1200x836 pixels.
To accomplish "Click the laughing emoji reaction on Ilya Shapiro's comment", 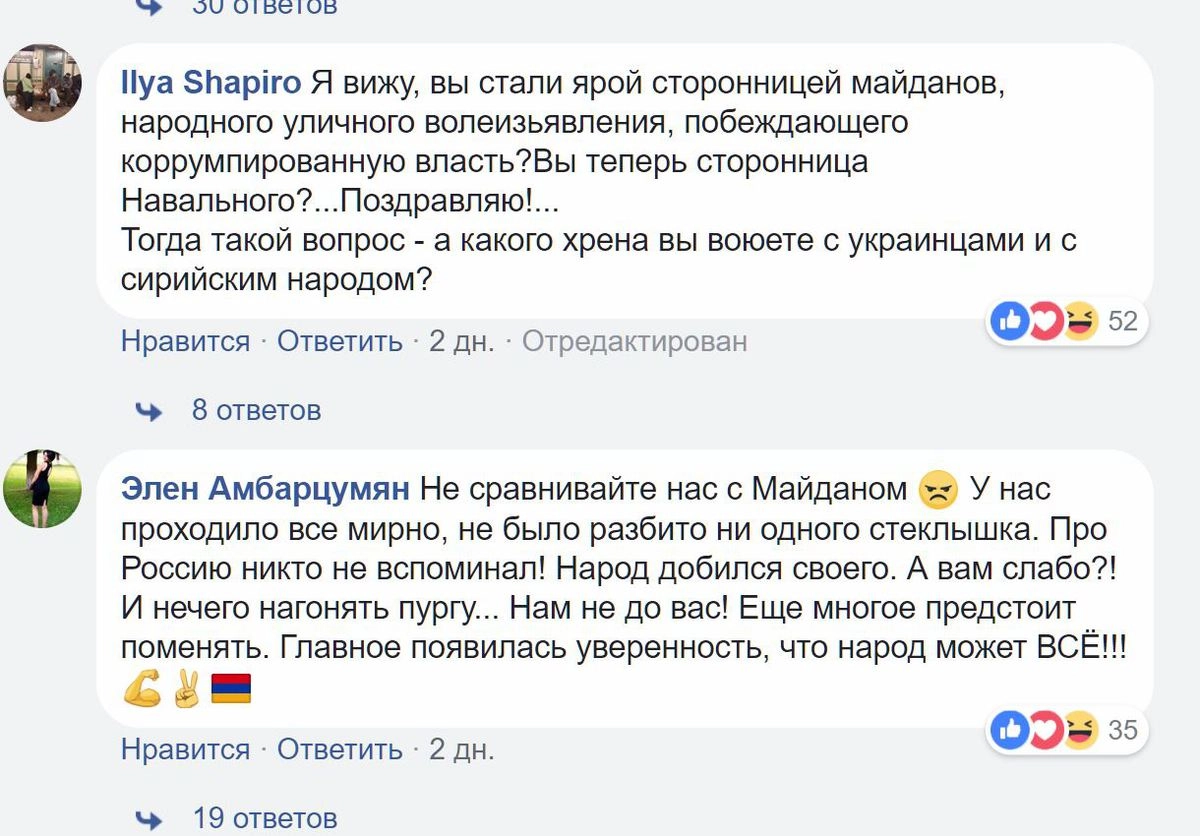I will pos(1079,321).
